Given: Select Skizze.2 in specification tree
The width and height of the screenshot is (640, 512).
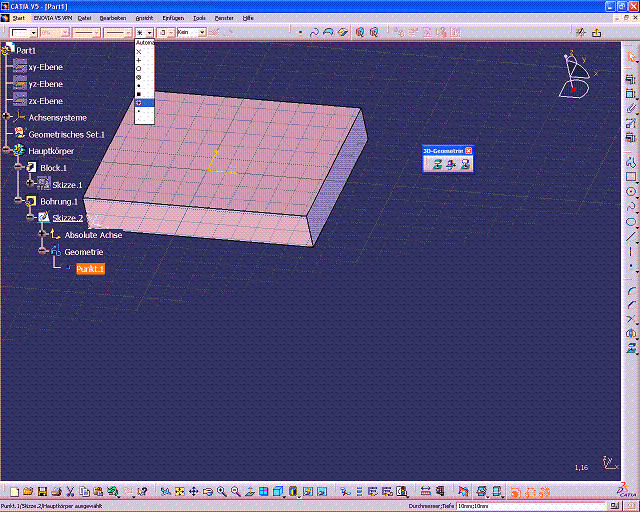Looking at the screenshot, I should (68, 218).
